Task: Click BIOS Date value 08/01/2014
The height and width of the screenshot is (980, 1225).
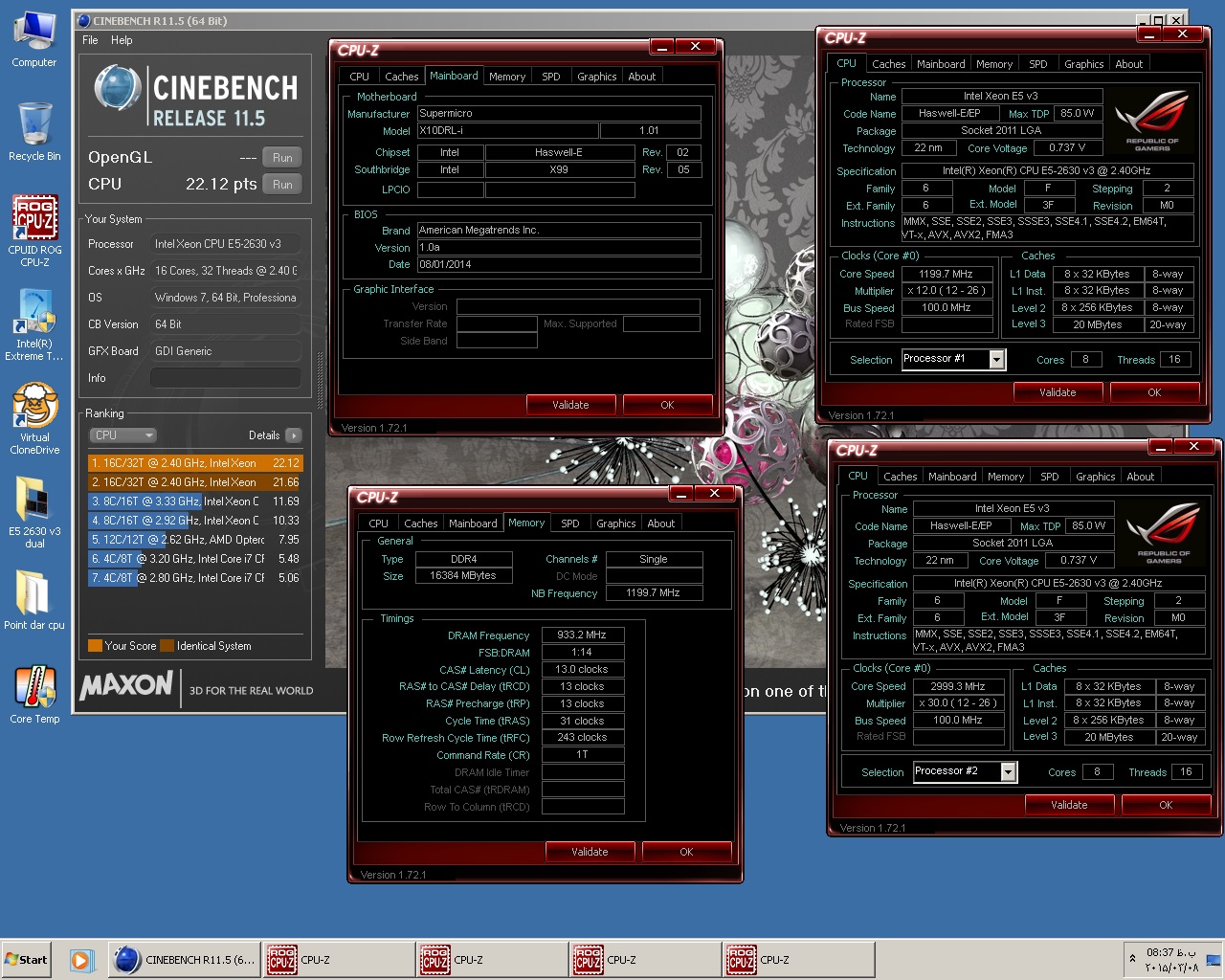Action: tap(559, 265)
